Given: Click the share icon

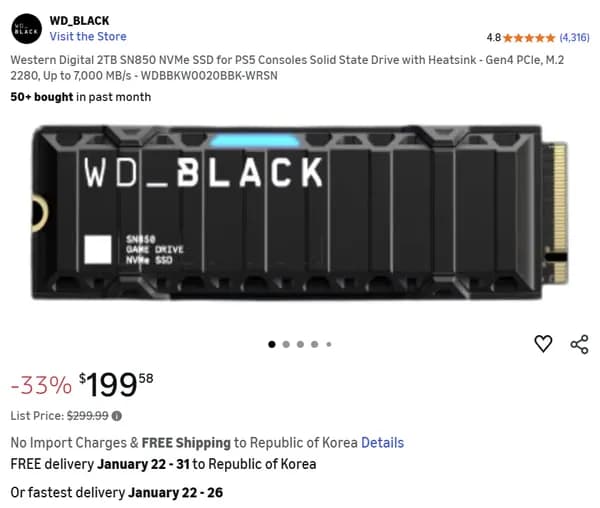Looking at the screenshot, I should point(579,344).
